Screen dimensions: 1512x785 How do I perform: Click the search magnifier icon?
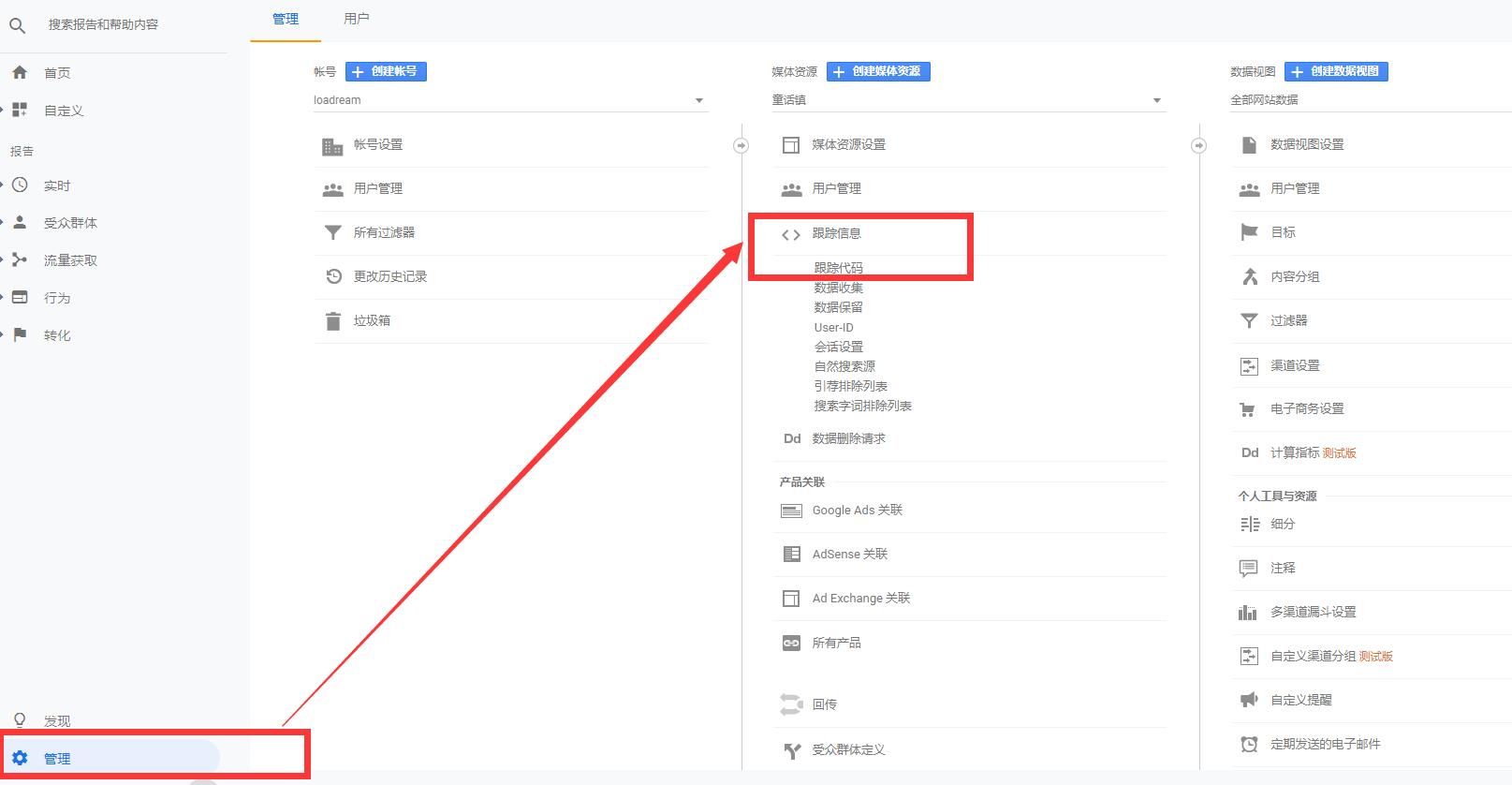[17, 25]
